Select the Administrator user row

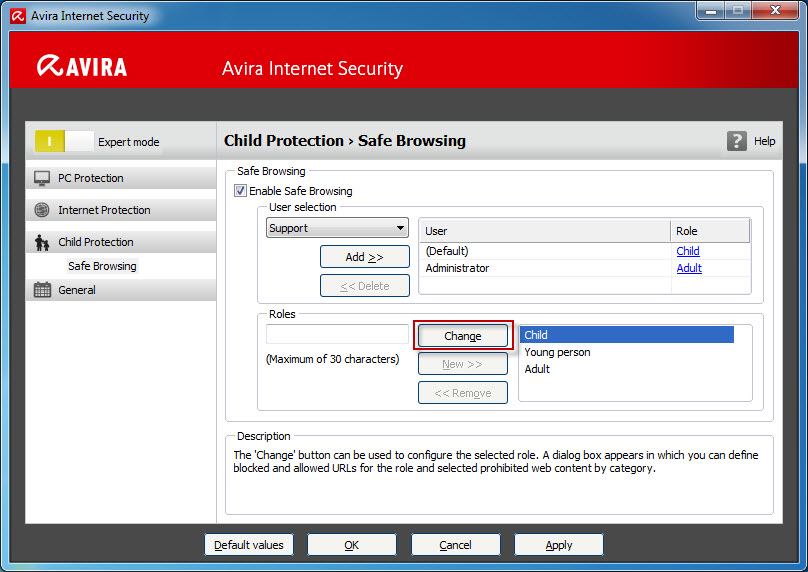click(585, 268)
